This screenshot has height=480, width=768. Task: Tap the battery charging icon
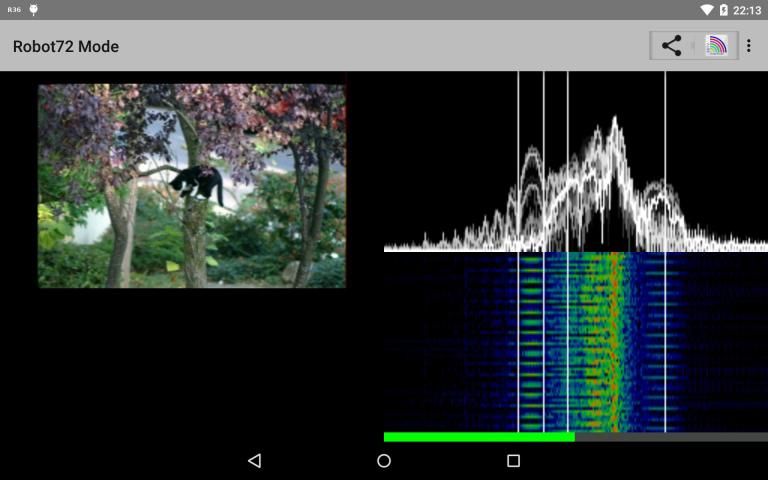click(x=724, y=10)
